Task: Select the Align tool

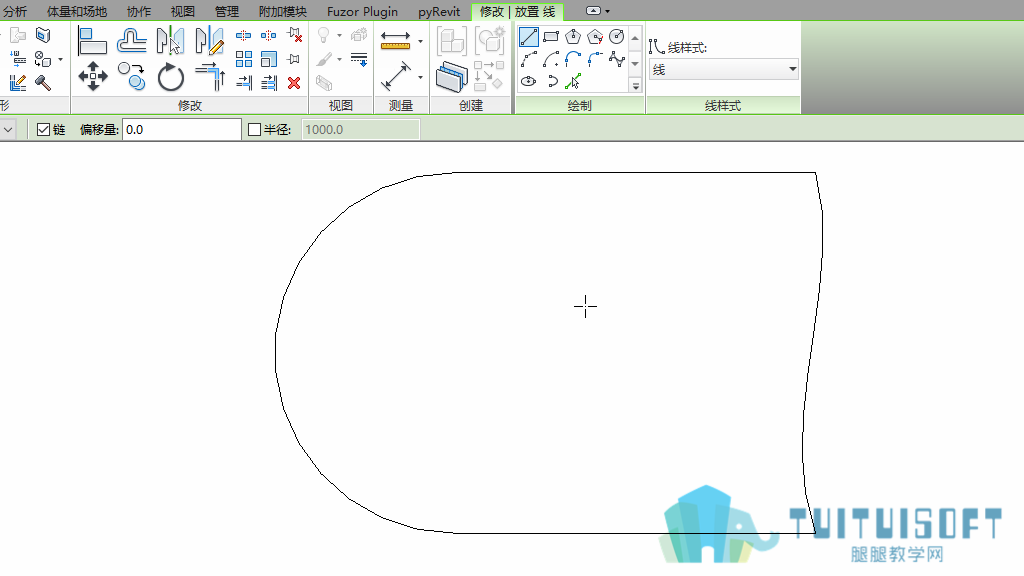Action: click(x=91, y=40)
